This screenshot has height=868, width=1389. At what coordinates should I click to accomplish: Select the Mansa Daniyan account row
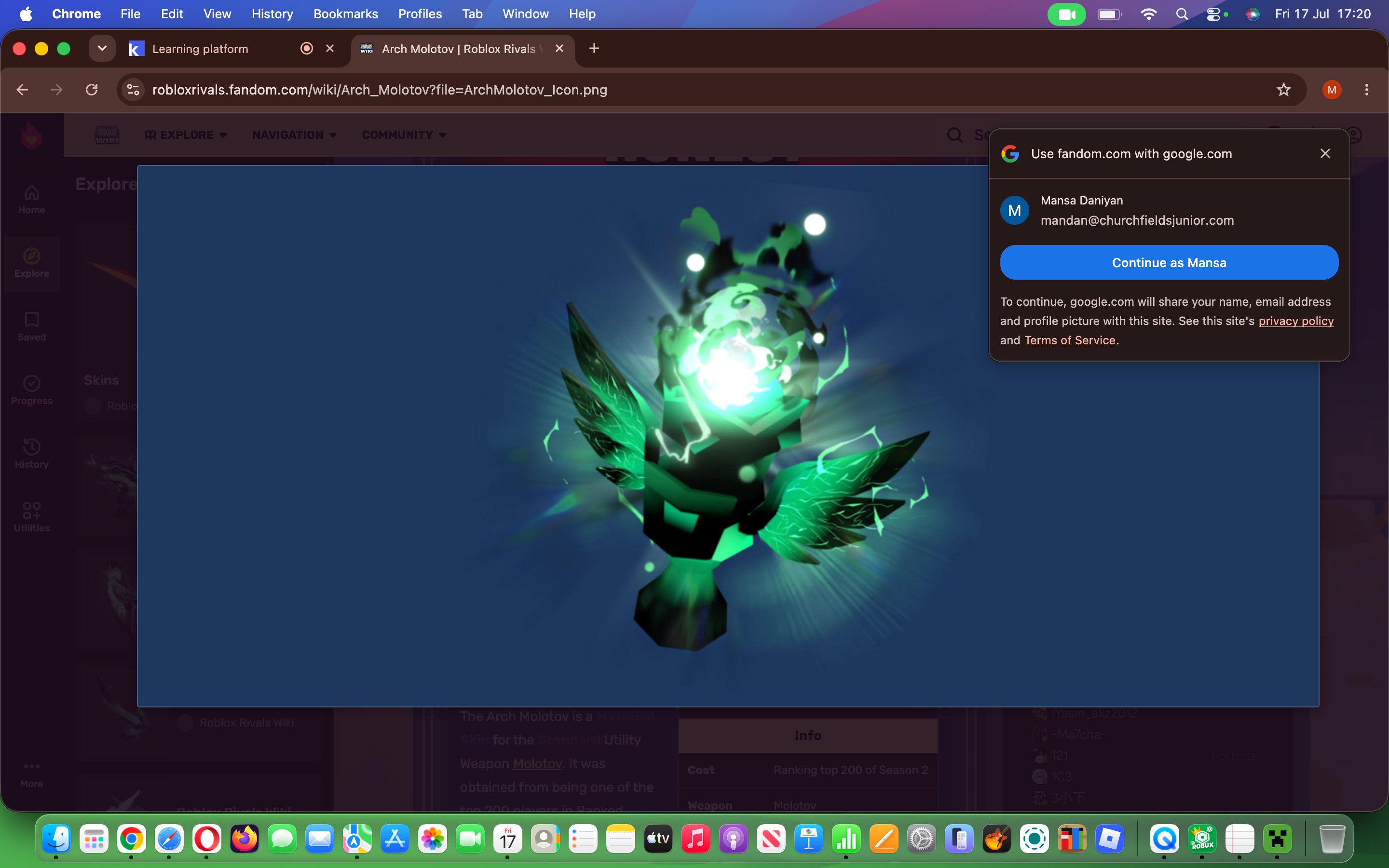tap(1169, 211)
